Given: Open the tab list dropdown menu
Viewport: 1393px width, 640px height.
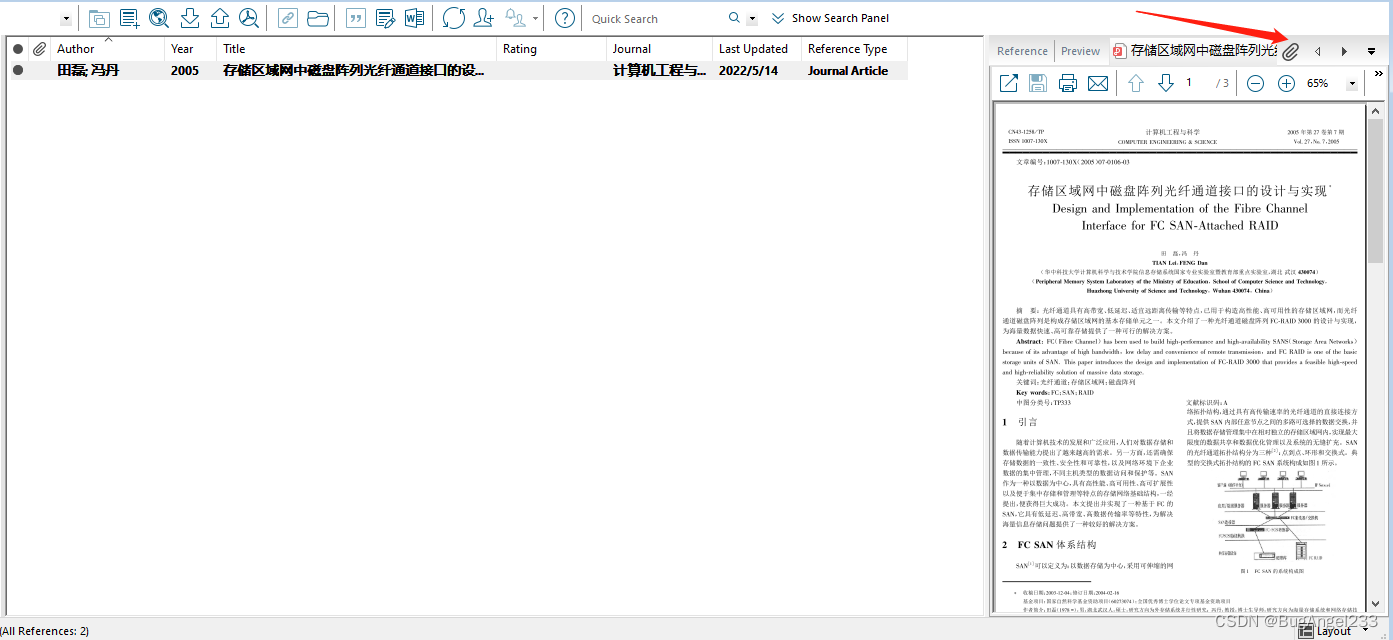Looking at the screenshot, I should pyautogui.click(x=1372, y=51).
